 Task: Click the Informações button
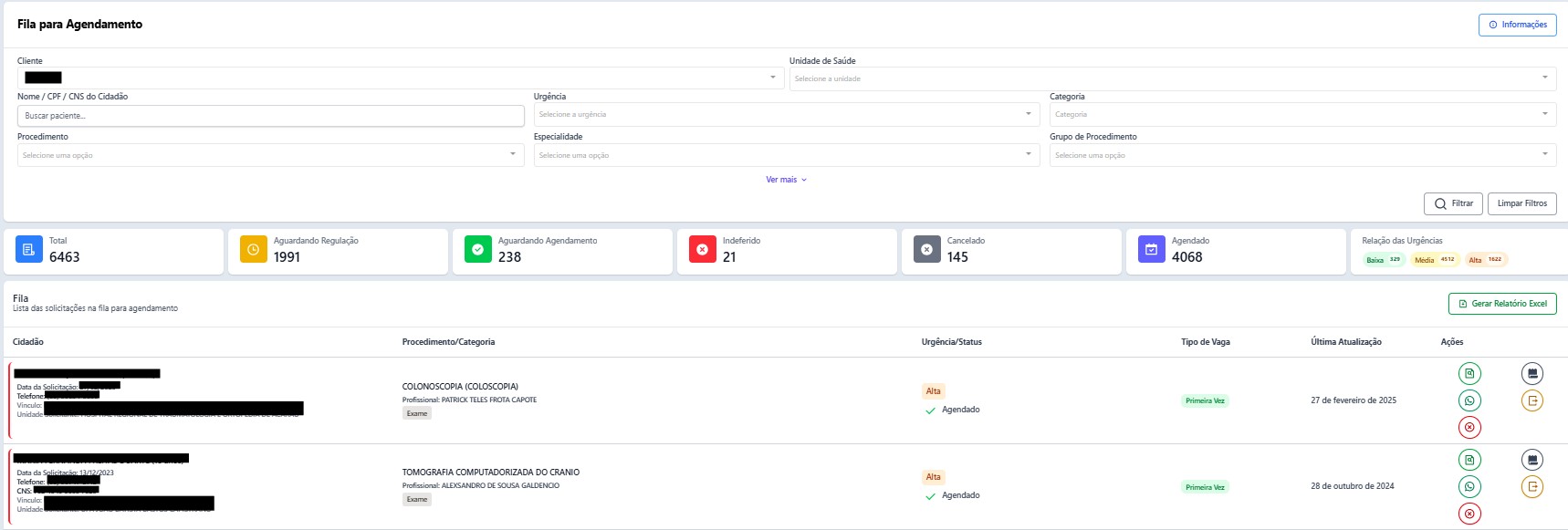click(x=1517, y=25)
